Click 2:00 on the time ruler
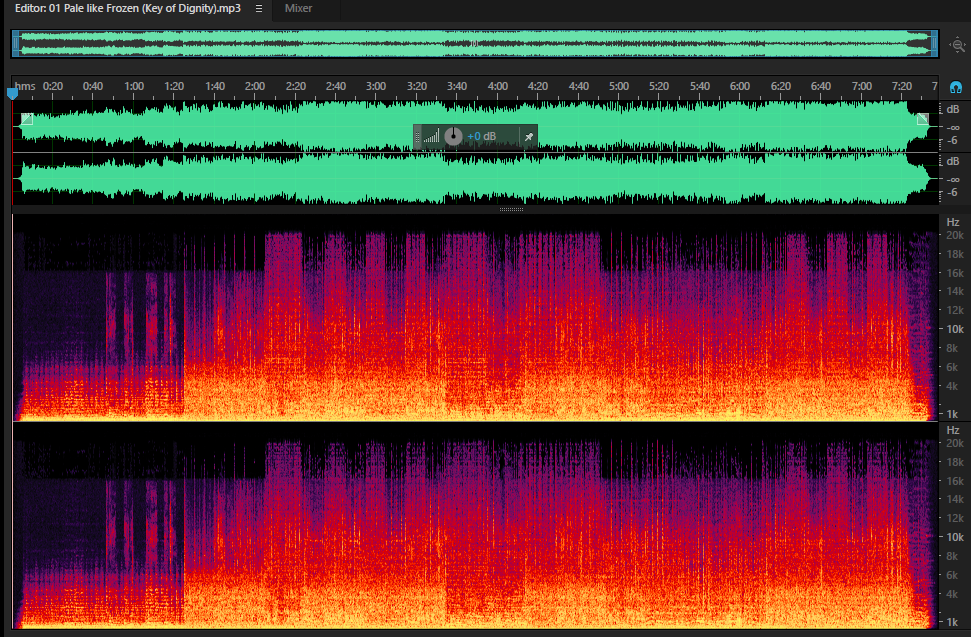Viewport: 971px width, 637px height. pyautogui.click(x=255, y=86)
